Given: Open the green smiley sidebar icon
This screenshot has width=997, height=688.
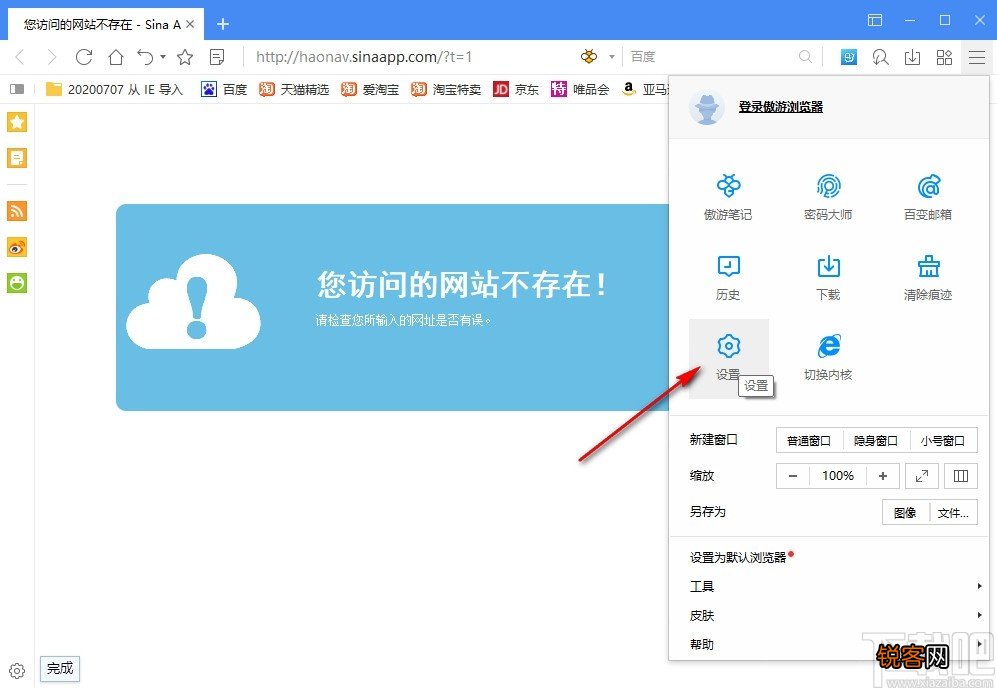Looking at the screenshot, I should (x=17, y=282).
